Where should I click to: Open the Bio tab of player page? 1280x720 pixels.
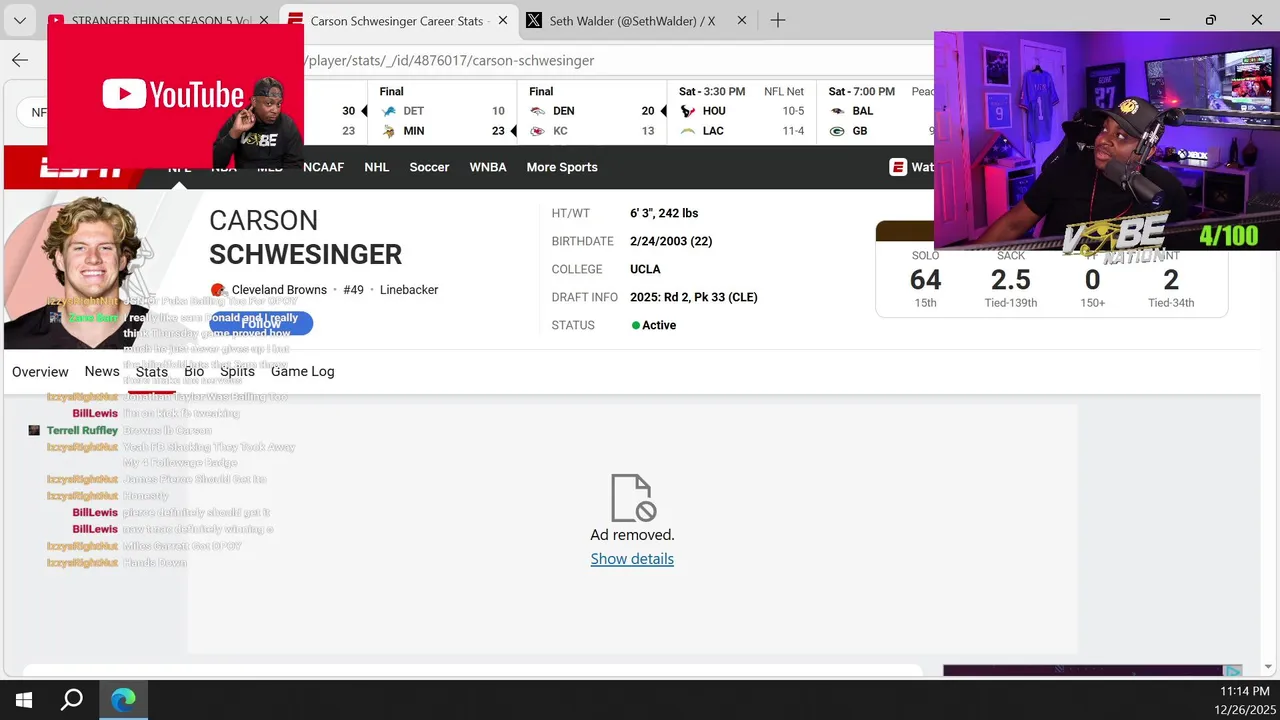[x=194, y=371]
